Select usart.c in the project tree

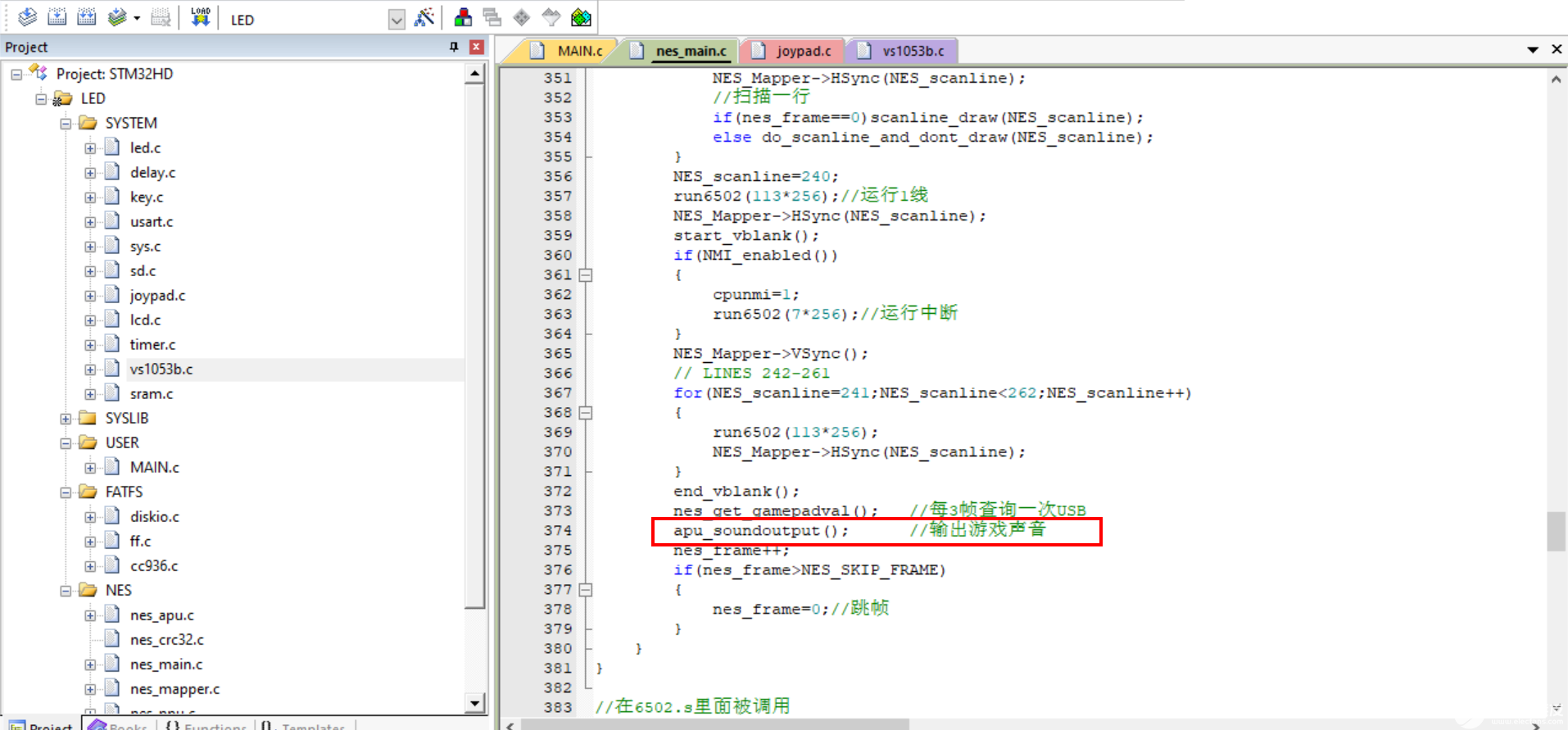pos(151,222)
